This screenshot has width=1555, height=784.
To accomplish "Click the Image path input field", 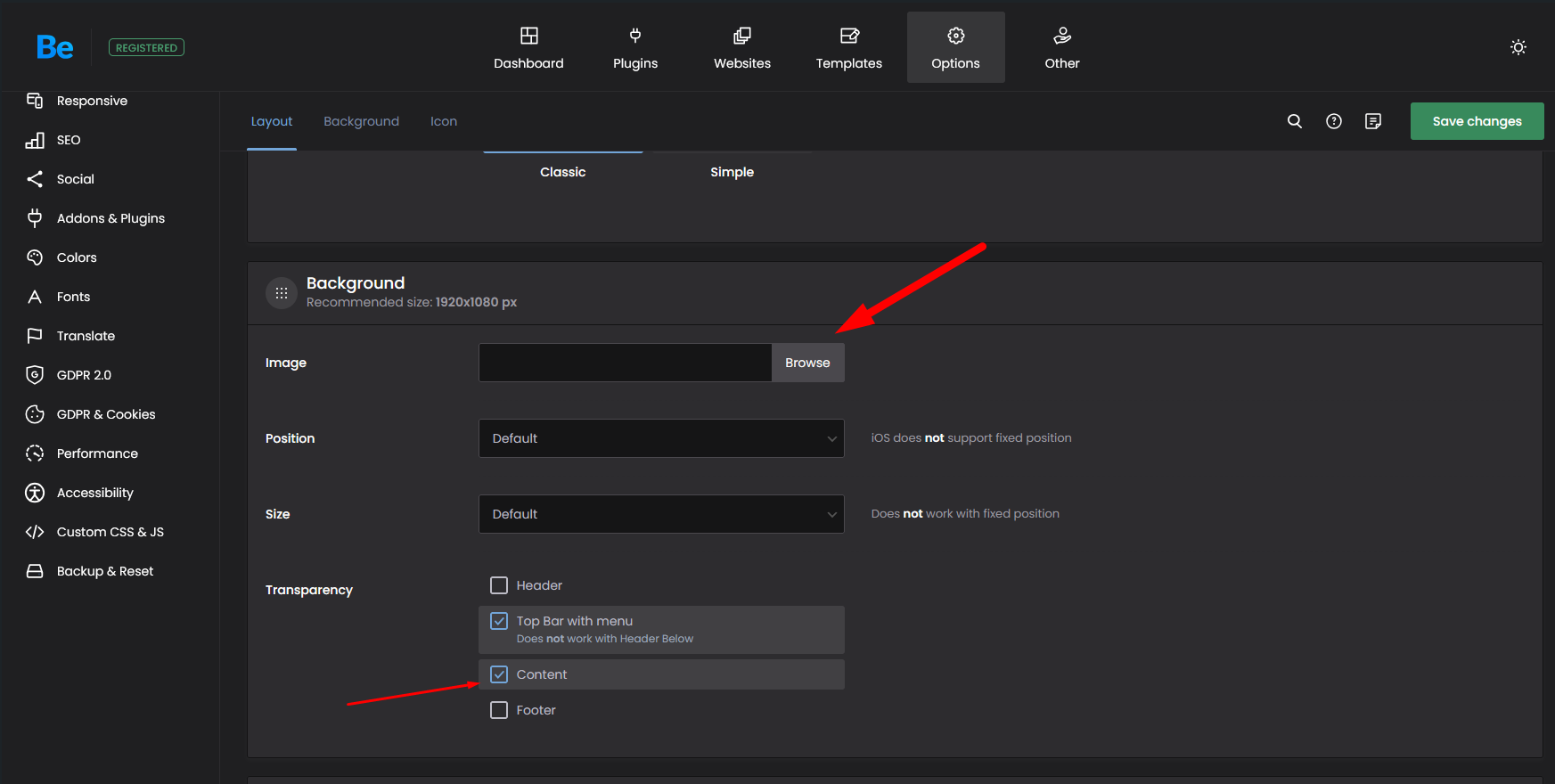I will (x=625, y=363).
